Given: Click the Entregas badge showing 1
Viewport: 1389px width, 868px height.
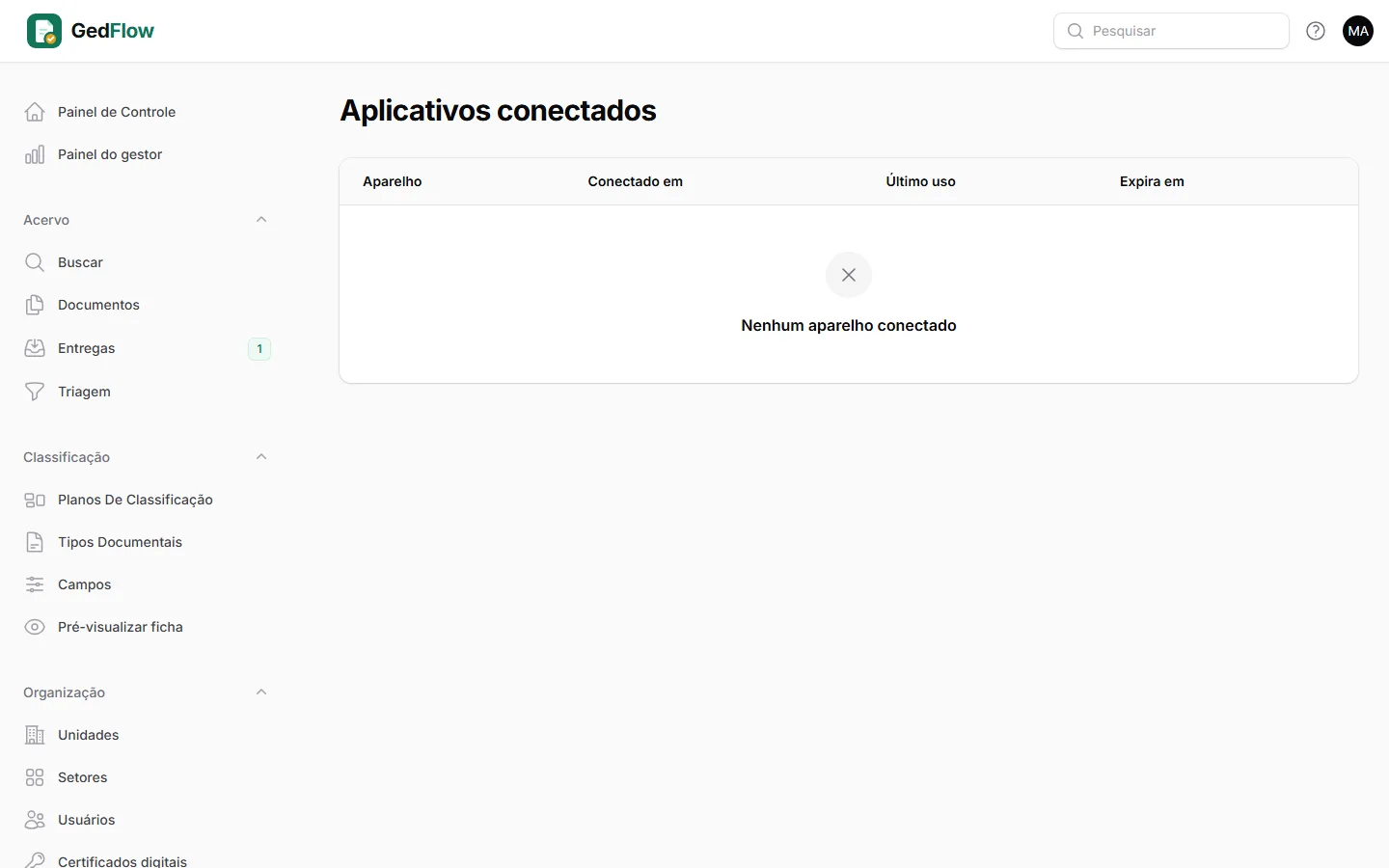Looking at the screenshot, I should click(x=259, y=349).
